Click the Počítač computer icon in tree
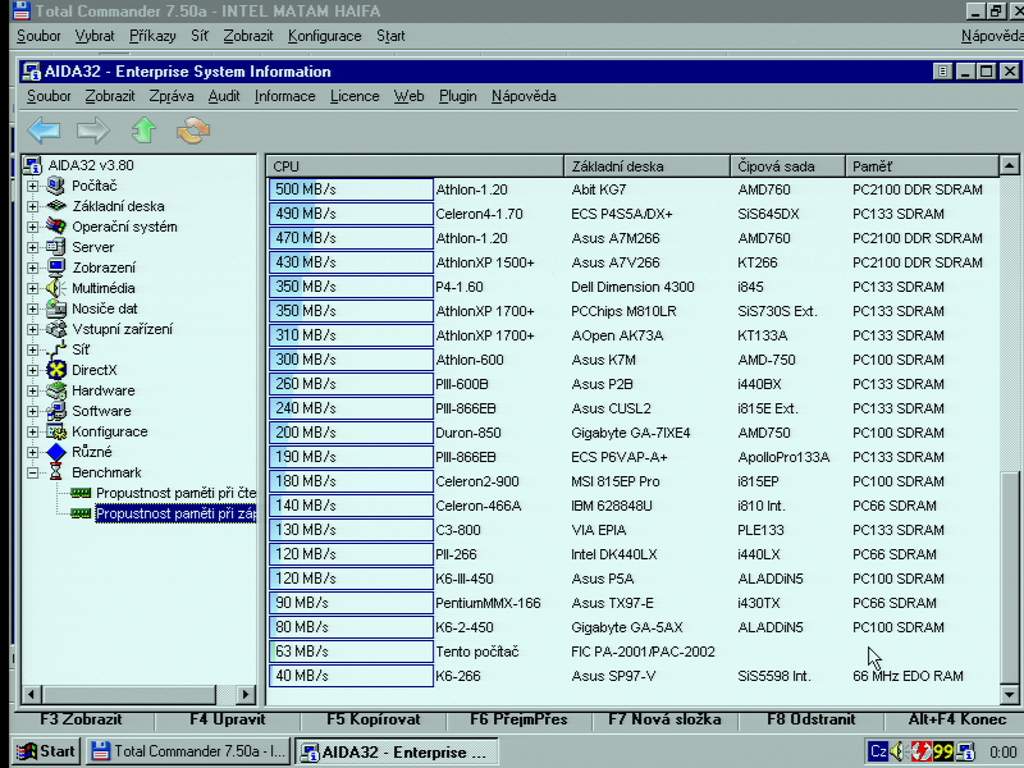Image resolution: width=1024 pixels, height=768 pixels. 56,185
